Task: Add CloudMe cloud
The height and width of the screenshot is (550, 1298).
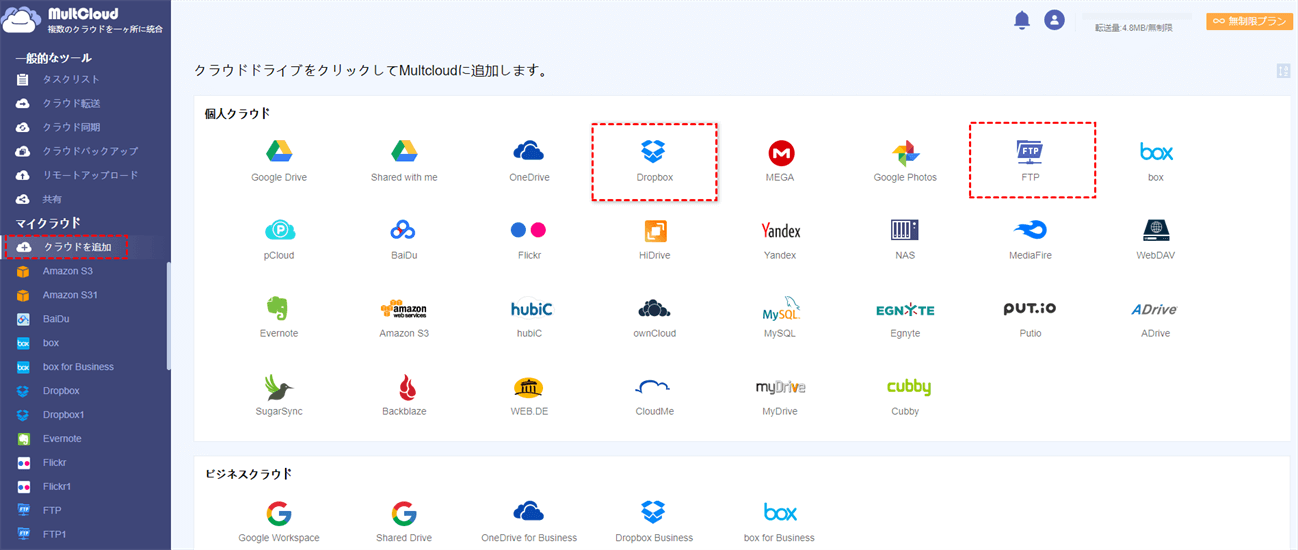Action: point(654,395)
